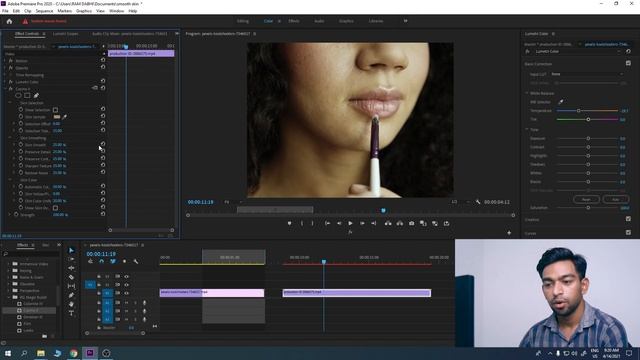Click the timeline timecode 00:00:11:19
Screen dimensions: 640x360
pyautogui.click(x=101, y=254)
